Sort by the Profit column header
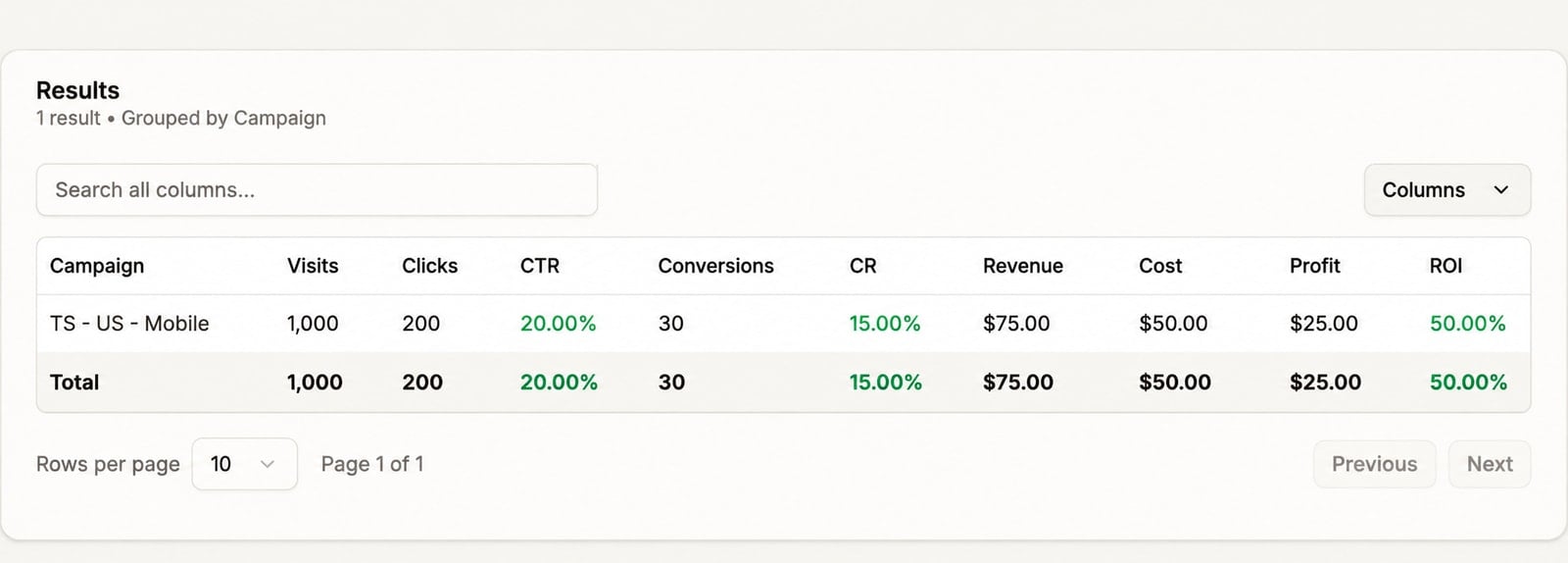1568x563 pixels. point(1314,266)
